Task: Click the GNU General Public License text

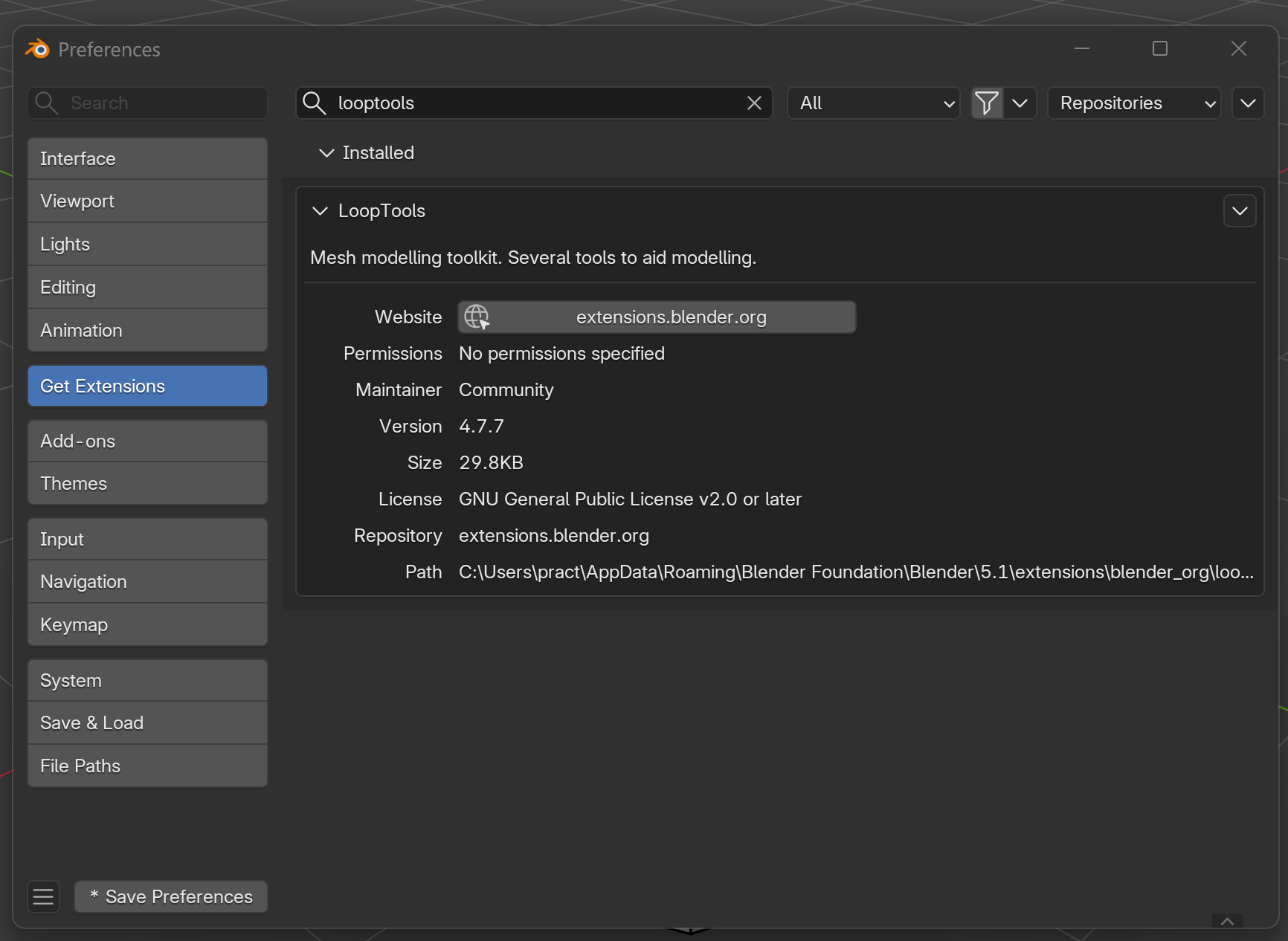Action: 630,499
